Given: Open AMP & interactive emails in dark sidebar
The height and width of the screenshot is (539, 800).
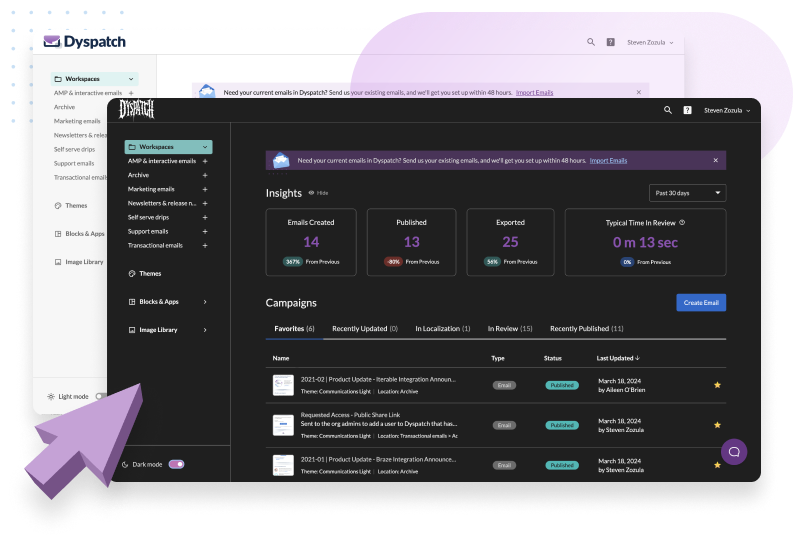Looking at the screenshot, I should (162, 161).
